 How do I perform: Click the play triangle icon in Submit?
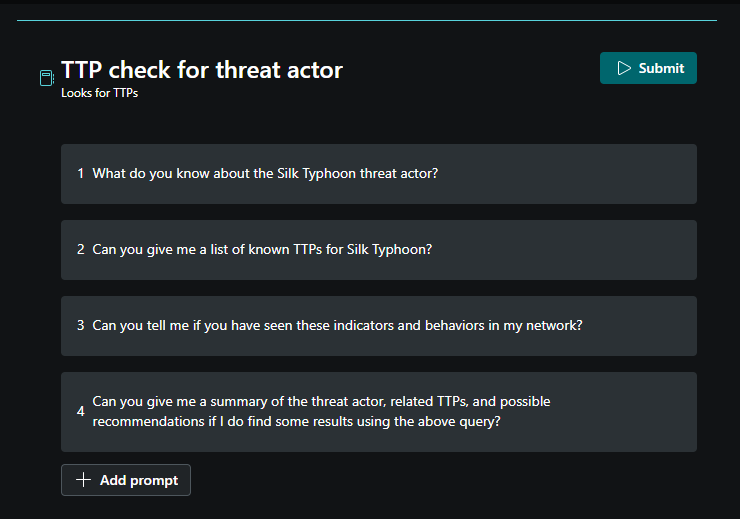tap(624, 68)
